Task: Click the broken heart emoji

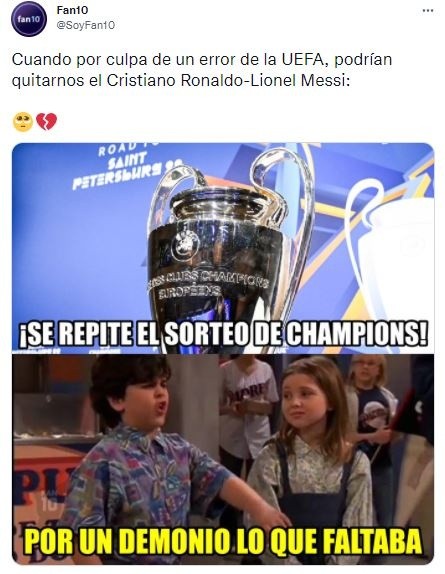Action: (x=46, y=122)
